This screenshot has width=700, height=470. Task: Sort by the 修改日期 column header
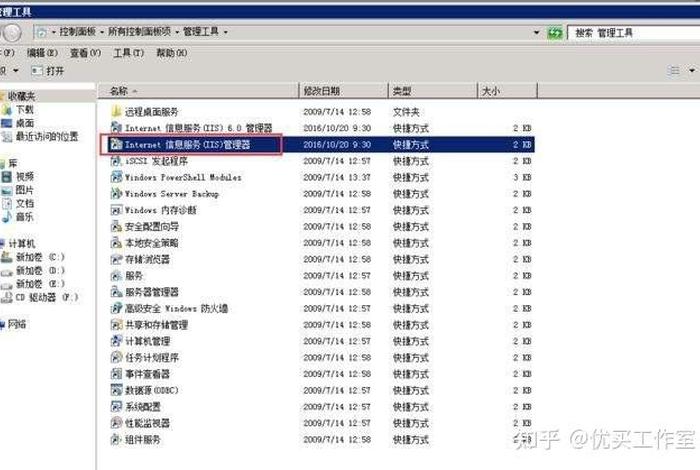[343, 91]
